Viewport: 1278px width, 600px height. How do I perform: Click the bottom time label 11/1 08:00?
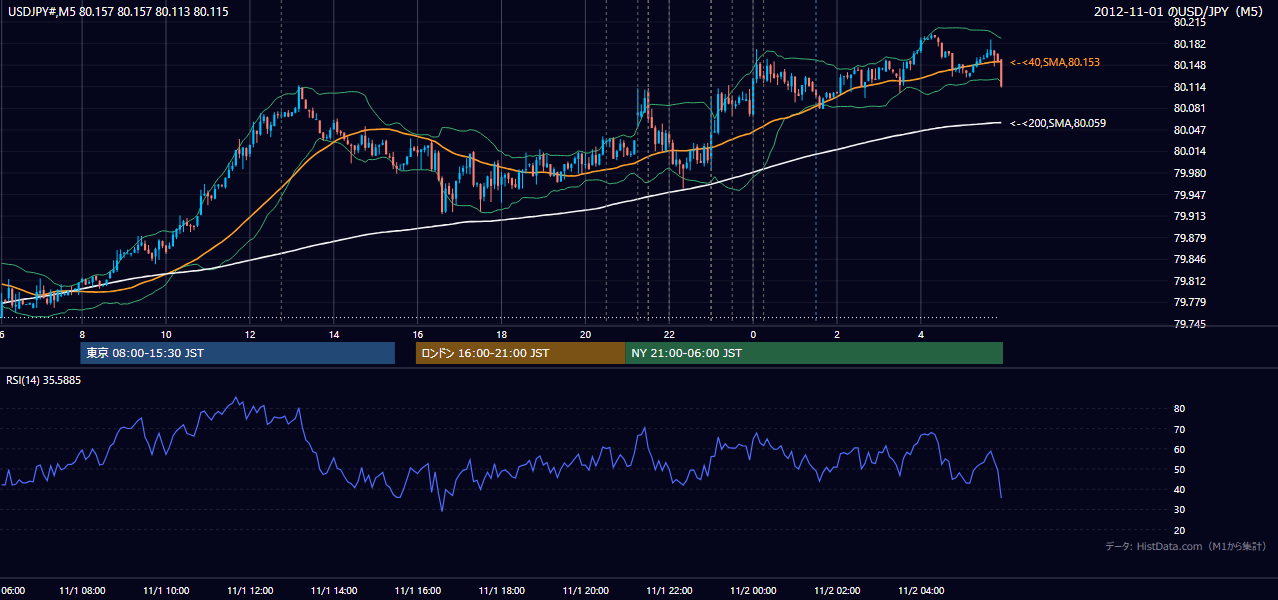click(81, 591)
